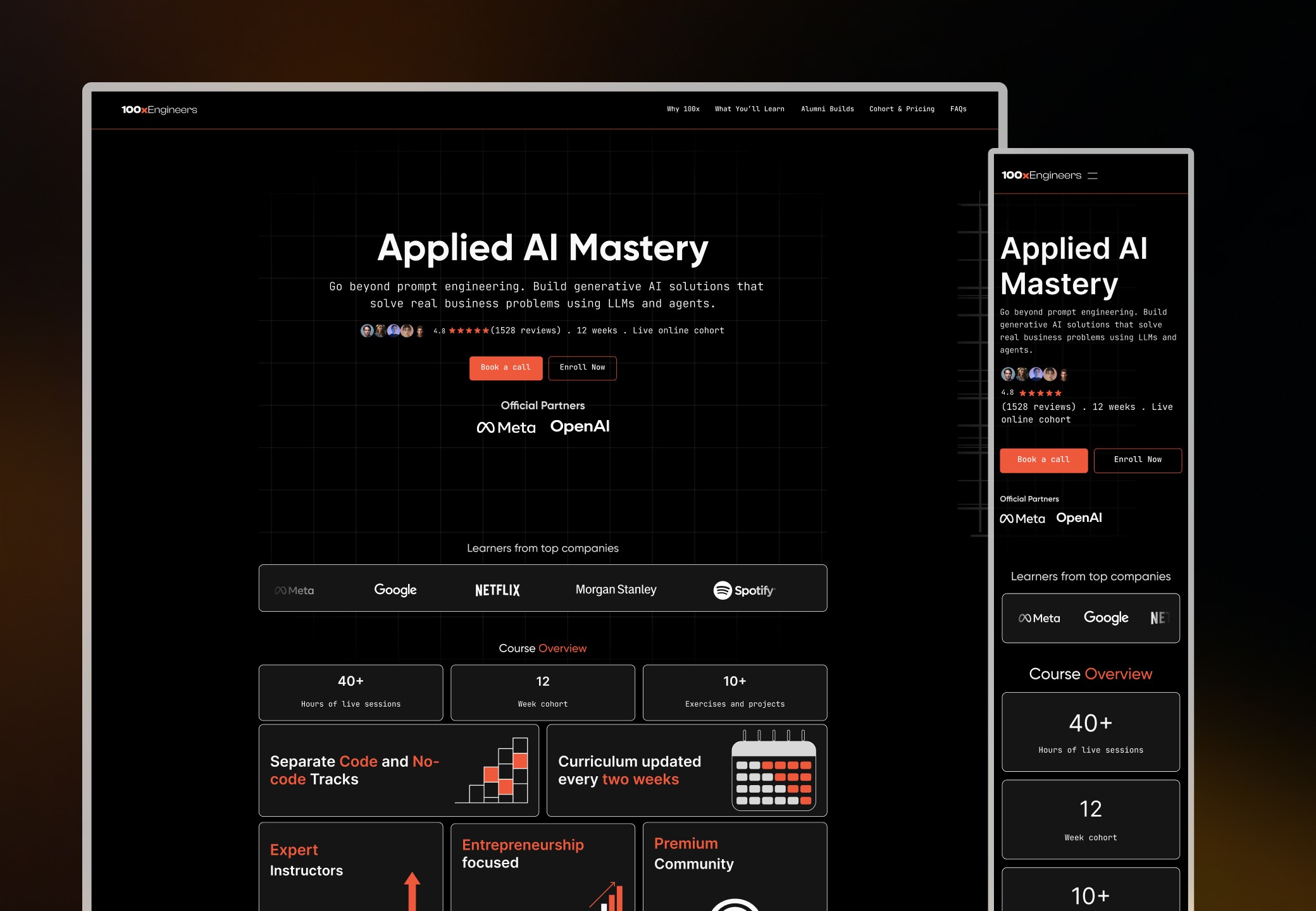Click the Meta logo under Official Partners
Viewport: 1316px width, 911px height.
[506, 426]
